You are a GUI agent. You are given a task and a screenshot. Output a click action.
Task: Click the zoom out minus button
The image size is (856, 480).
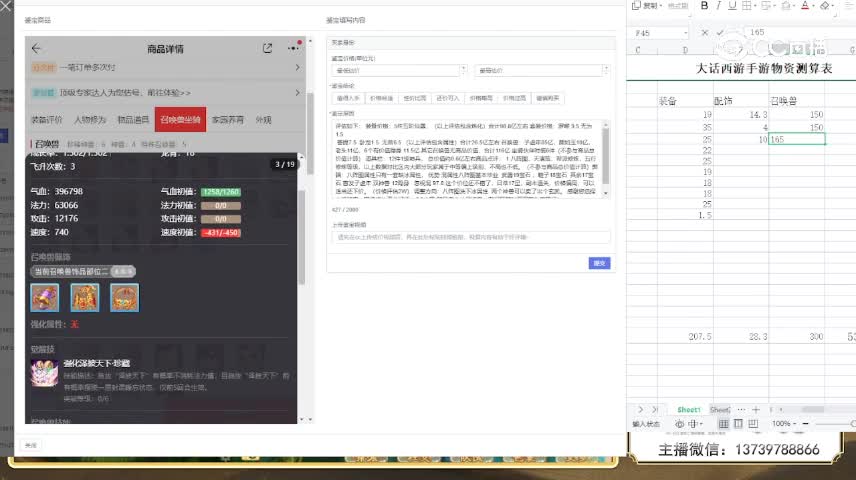coord(805,424)
